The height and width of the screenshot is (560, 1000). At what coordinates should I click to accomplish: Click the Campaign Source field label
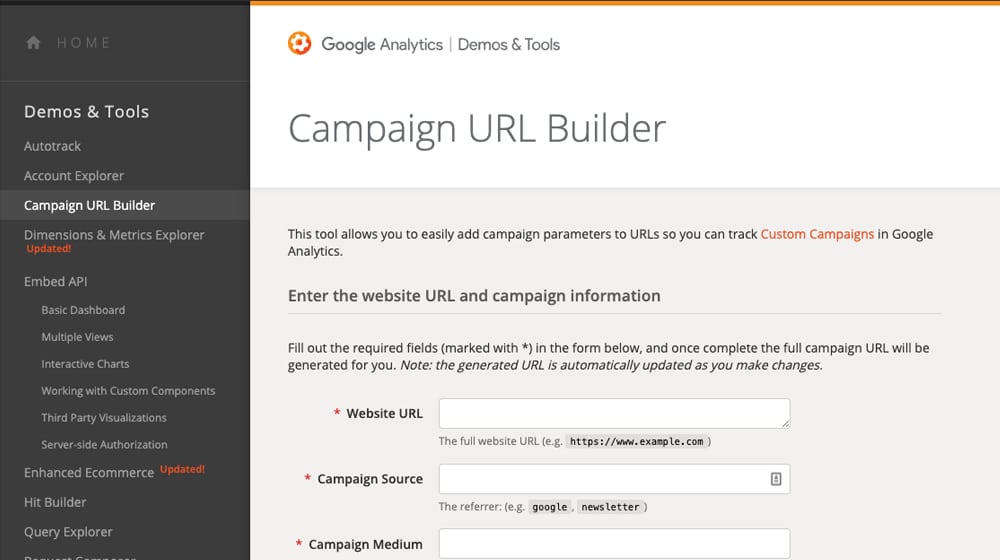pyautogui.click(x=370, y=479)
